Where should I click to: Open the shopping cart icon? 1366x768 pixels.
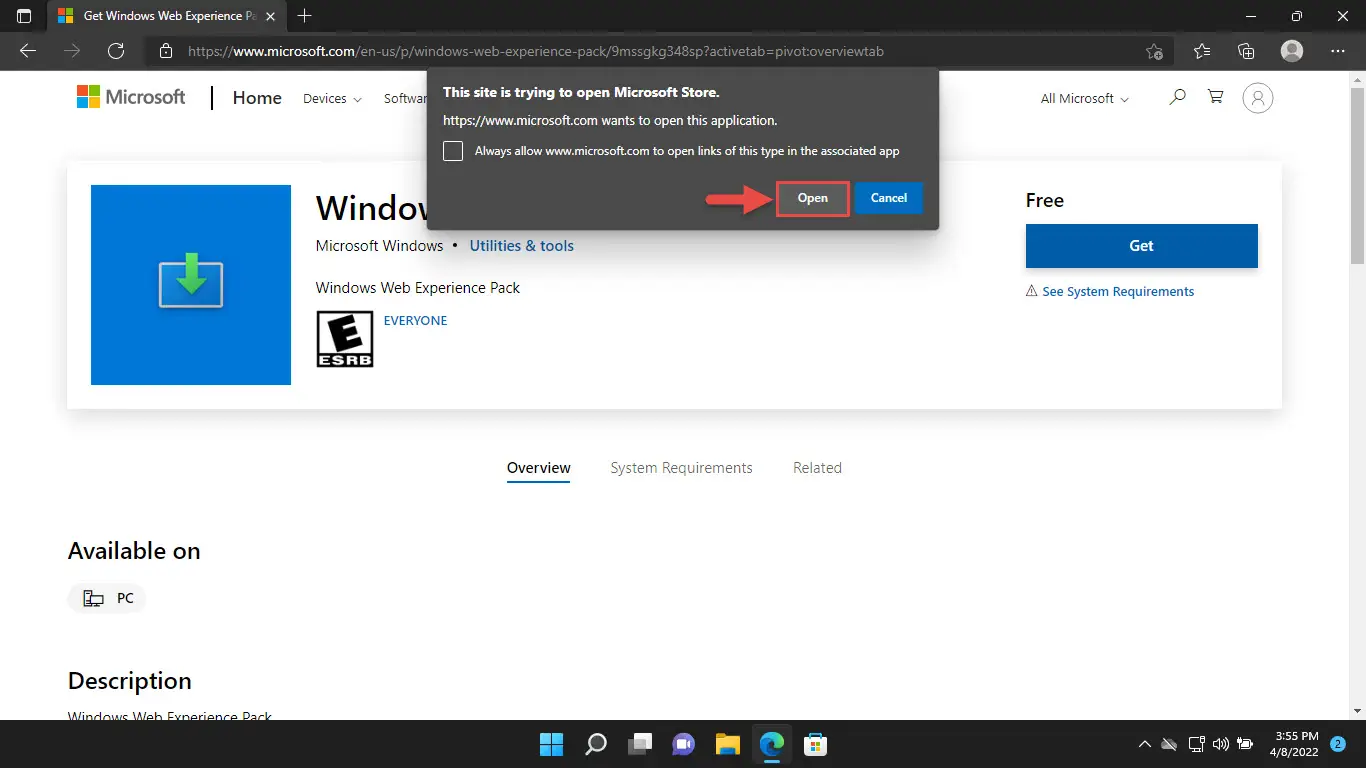(x=1216, y=97)
